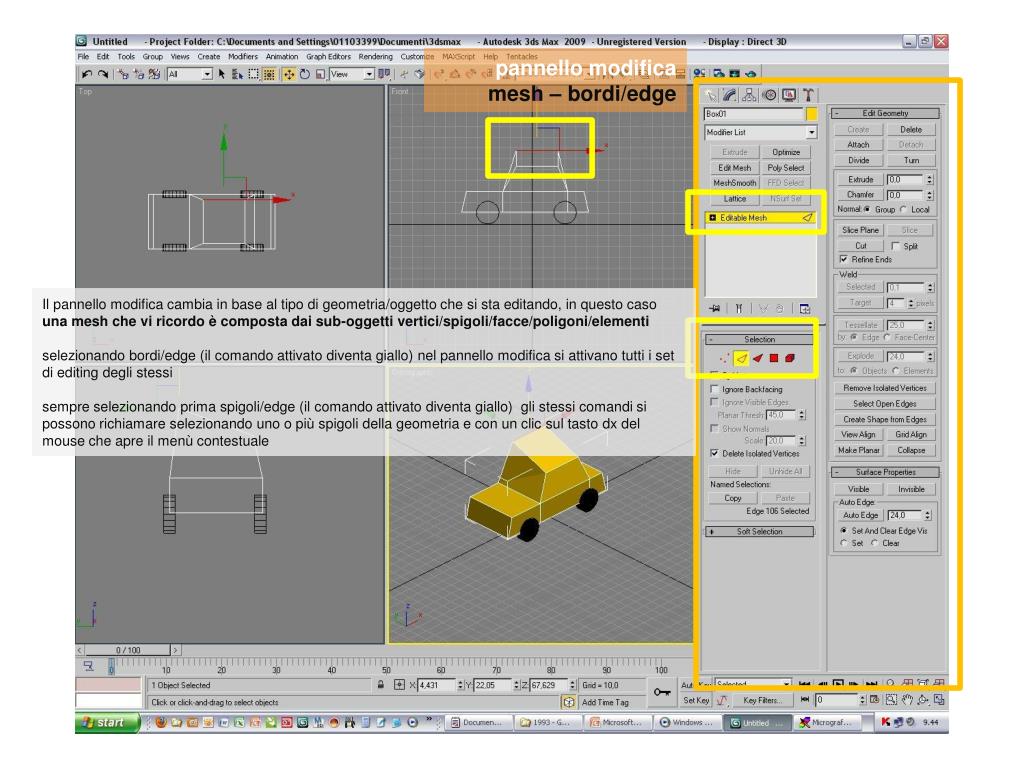Open the Edit menu
1024x768 pixels.
[103, 57]
